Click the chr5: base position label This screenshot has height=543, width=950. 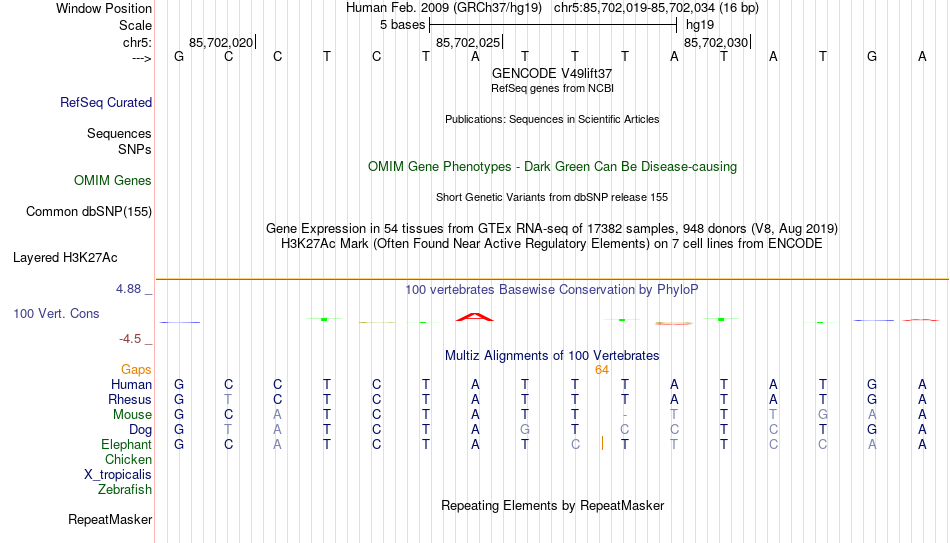coord(138,42)
